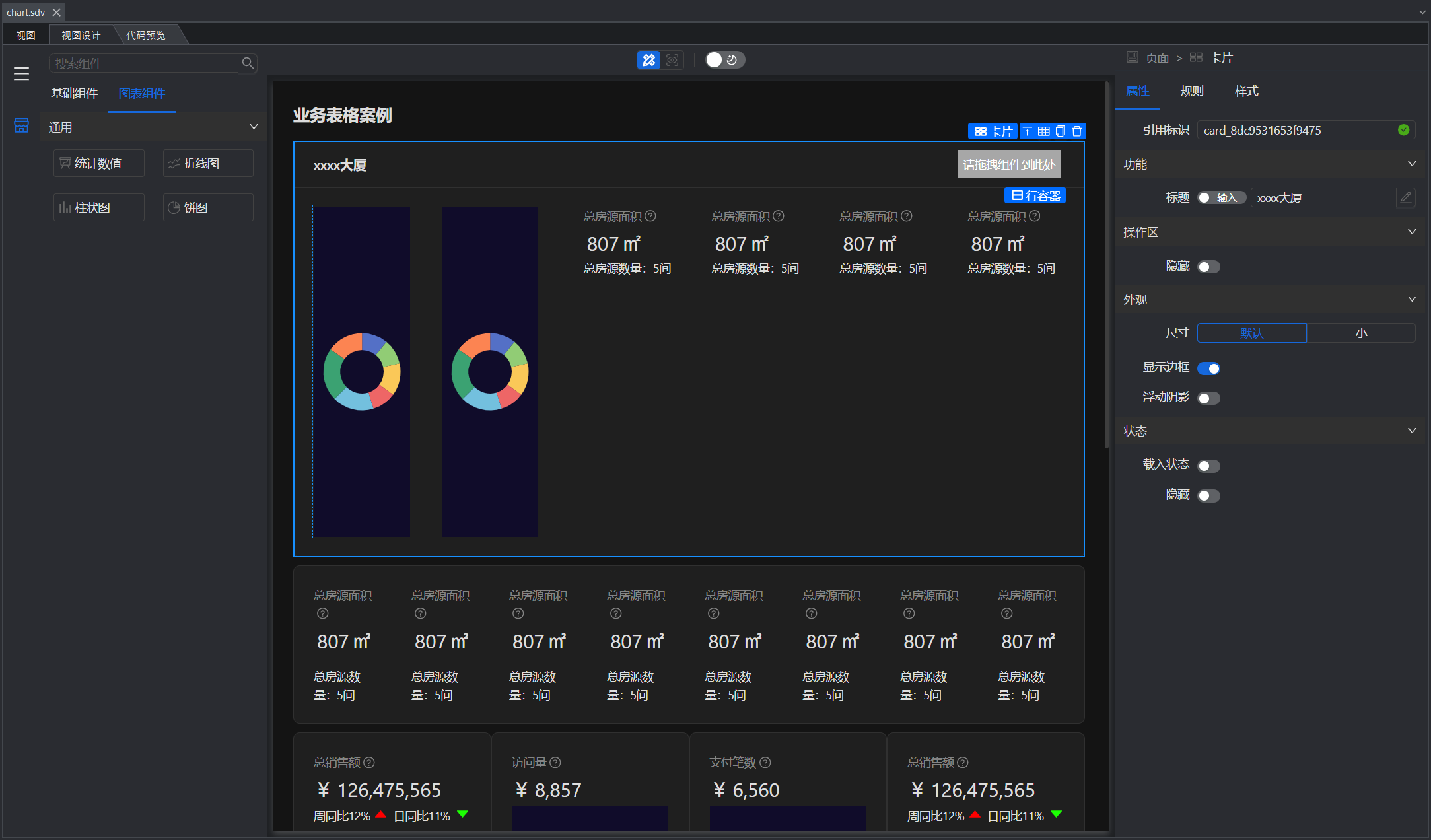Delete the selected card with trash icon
Screen dimensions: 1431x840
click(1076, 131)
